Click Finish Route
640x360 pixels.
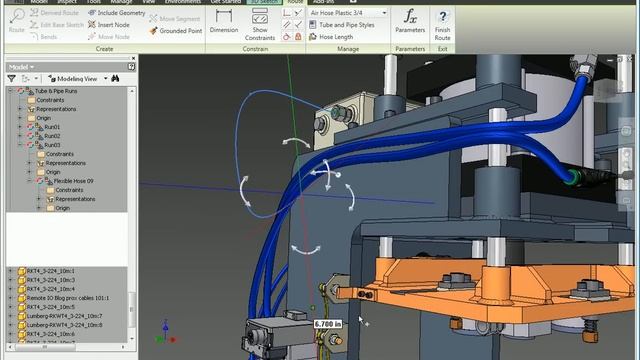pyautogui.click(x=442, y=25)
